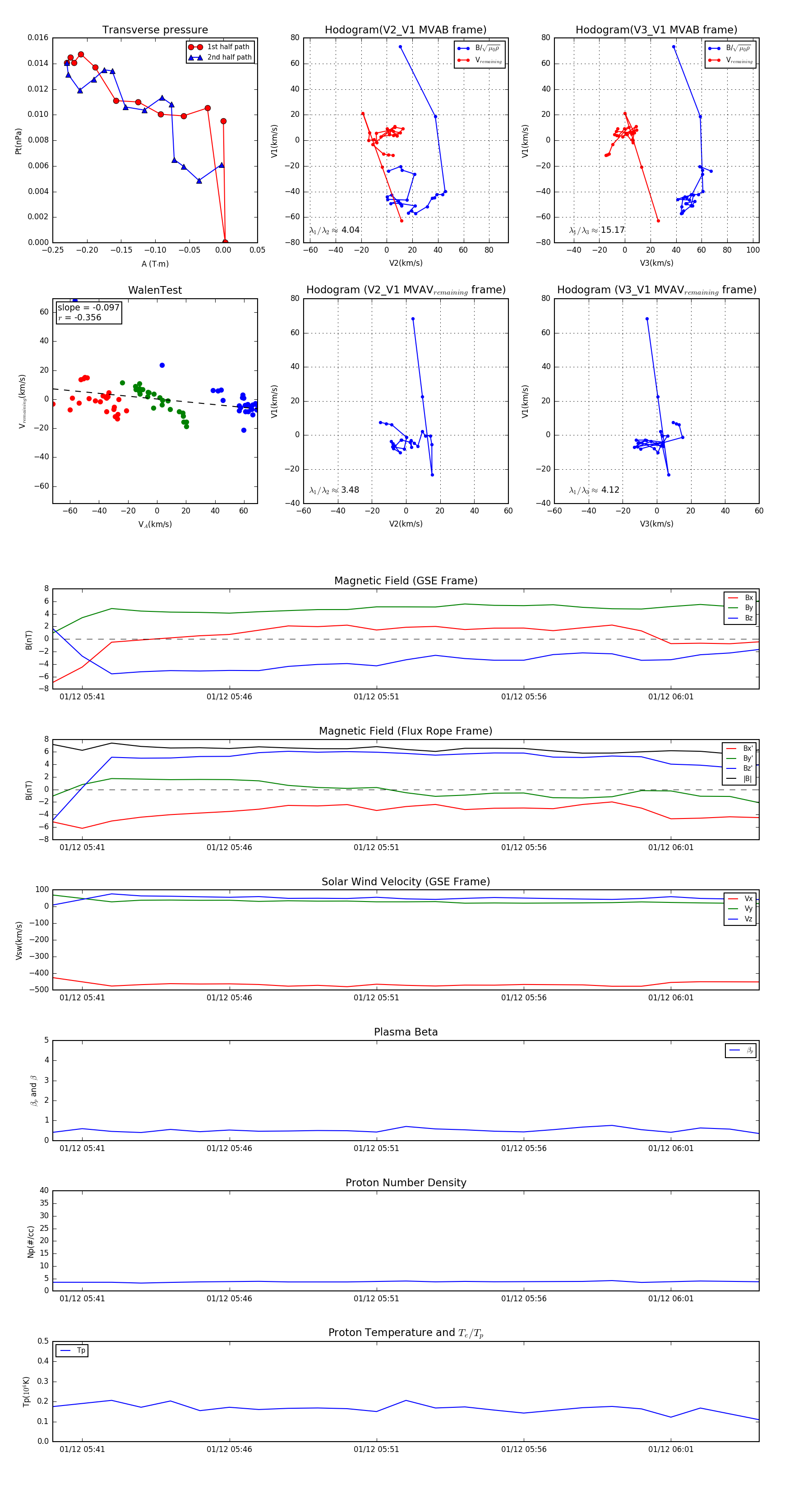Click the Hodogram (V2_V1 MVAV remaining frame) title

click(406, 290)
